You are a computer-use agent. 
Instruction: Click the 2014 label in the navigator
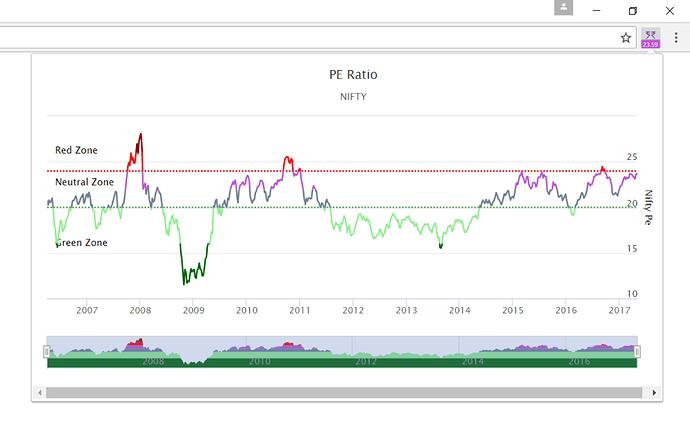(x=473, y=361)
